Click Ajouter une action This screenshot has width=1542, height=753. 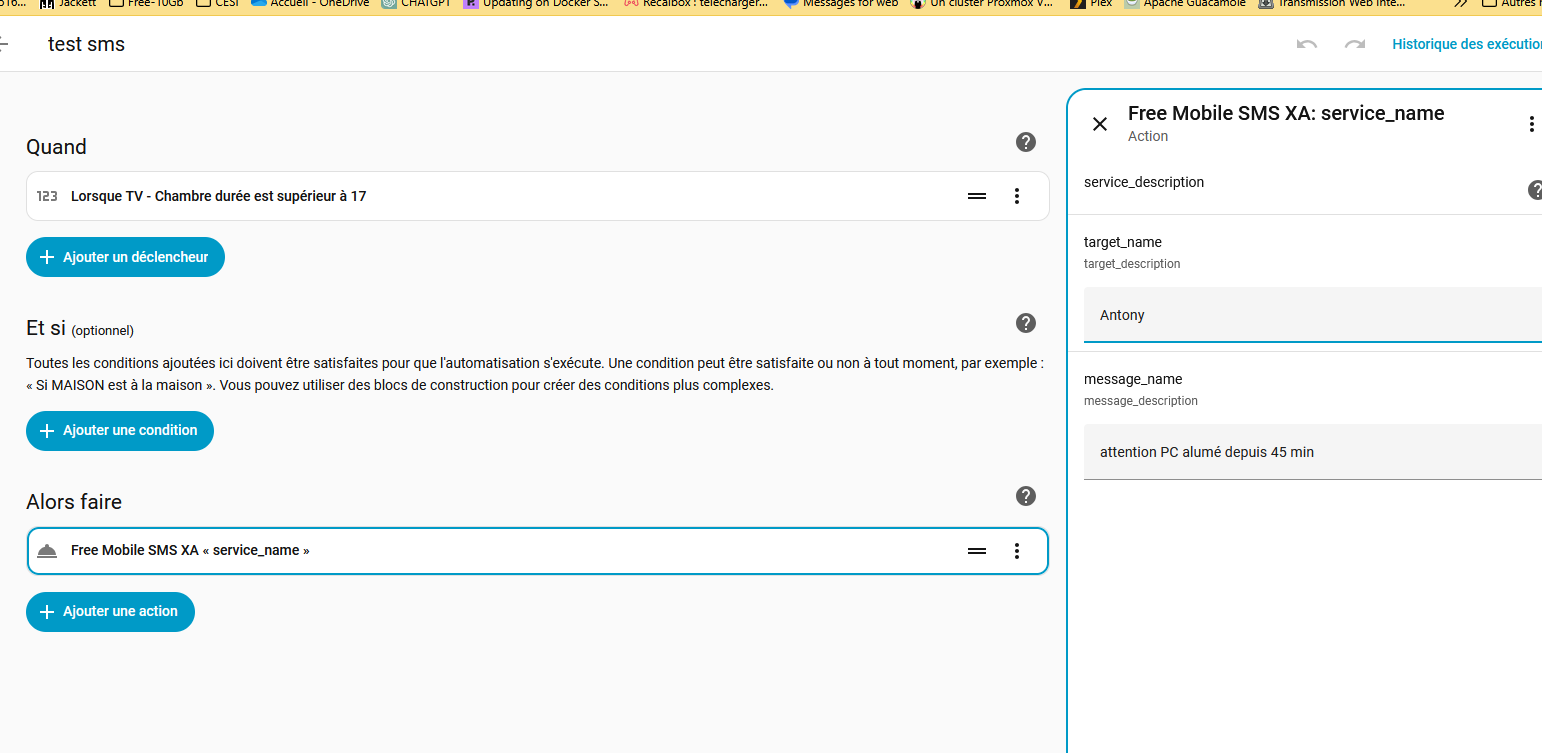[x=110, y=611]
